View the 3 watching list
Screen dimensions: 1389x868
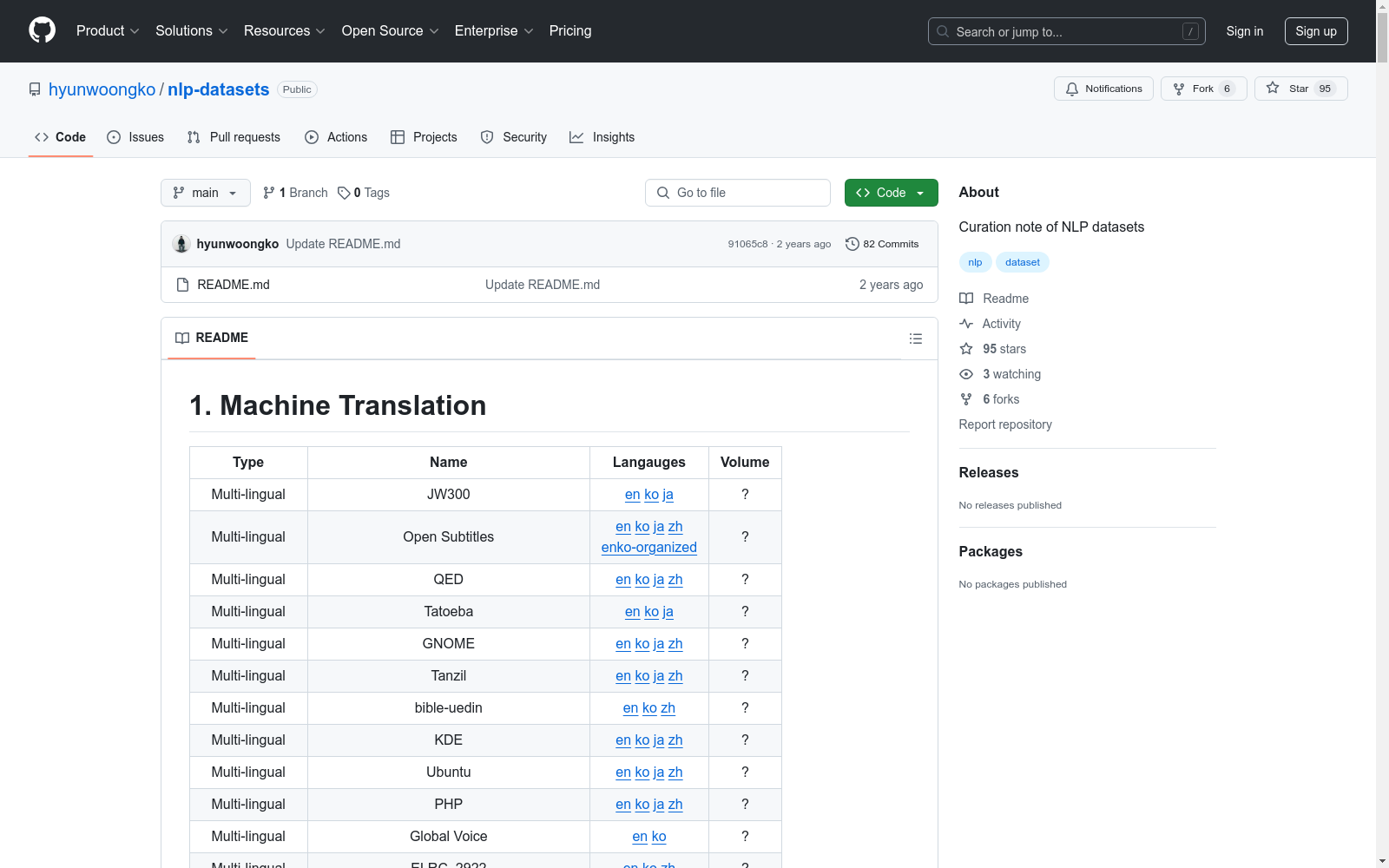pos(1000,374)
